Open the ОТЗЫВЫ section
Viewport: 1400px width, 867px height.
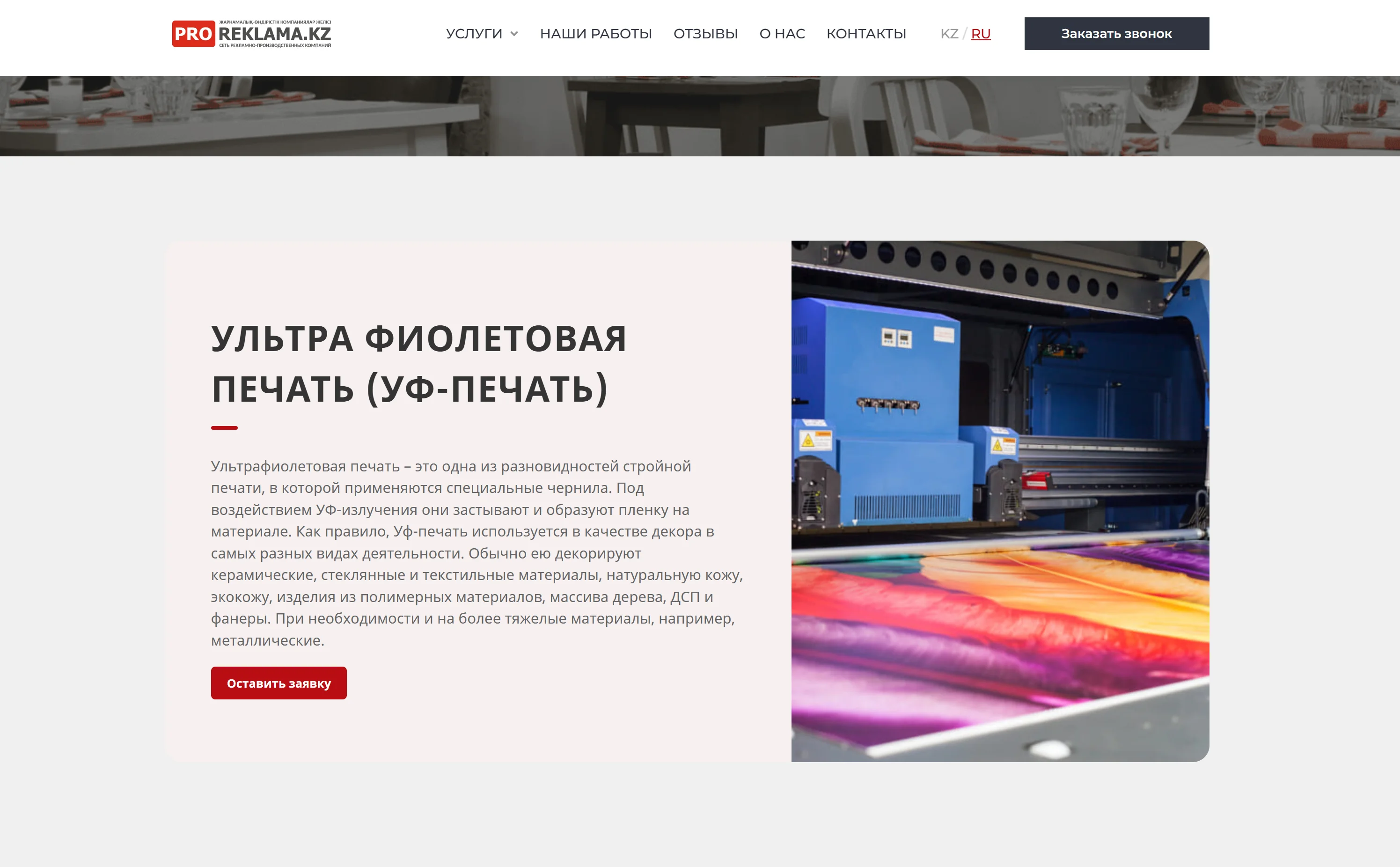(705, 34)
